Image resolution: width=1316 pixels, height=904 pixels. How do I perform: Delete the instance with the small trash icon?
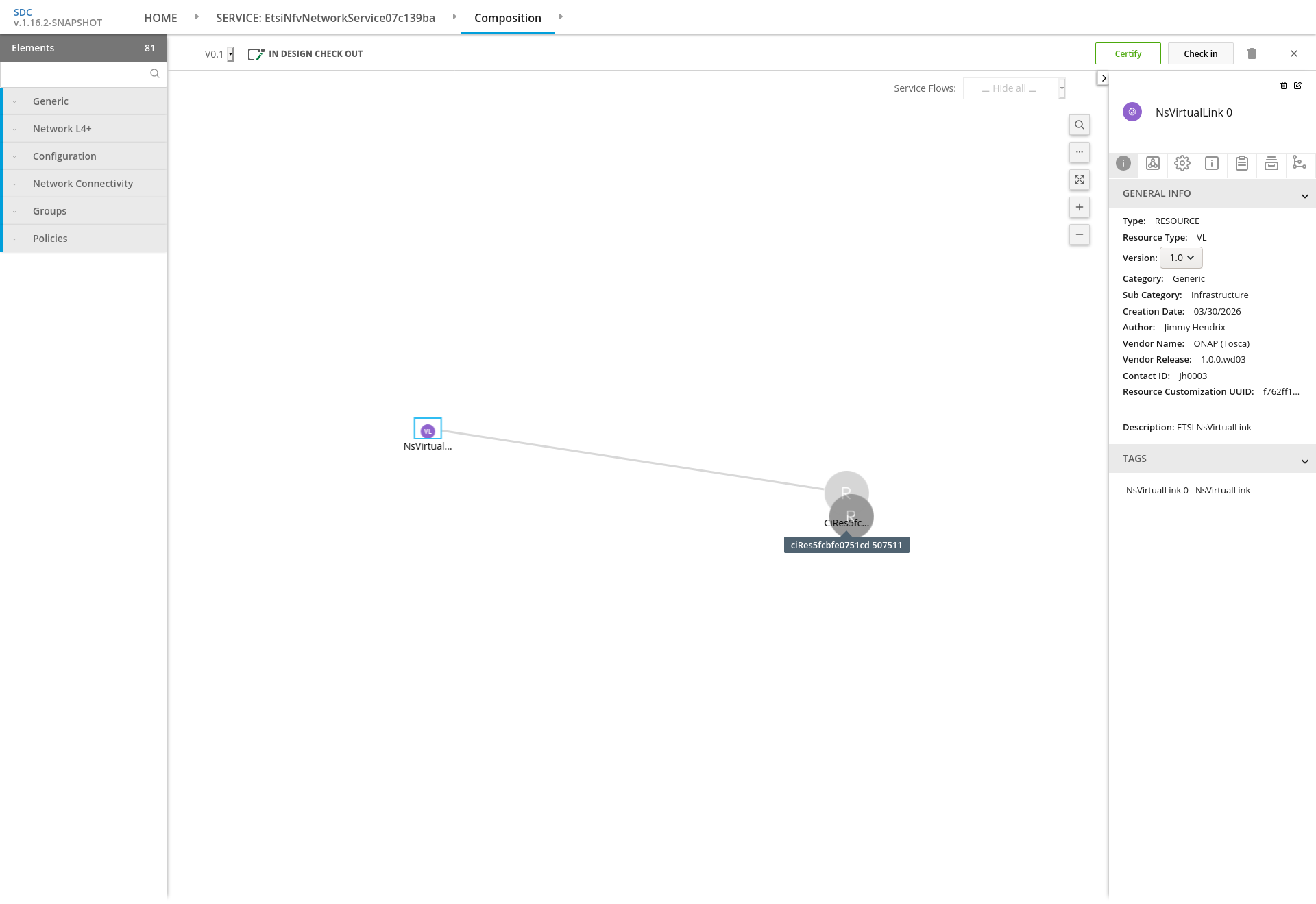point(1284,86)
